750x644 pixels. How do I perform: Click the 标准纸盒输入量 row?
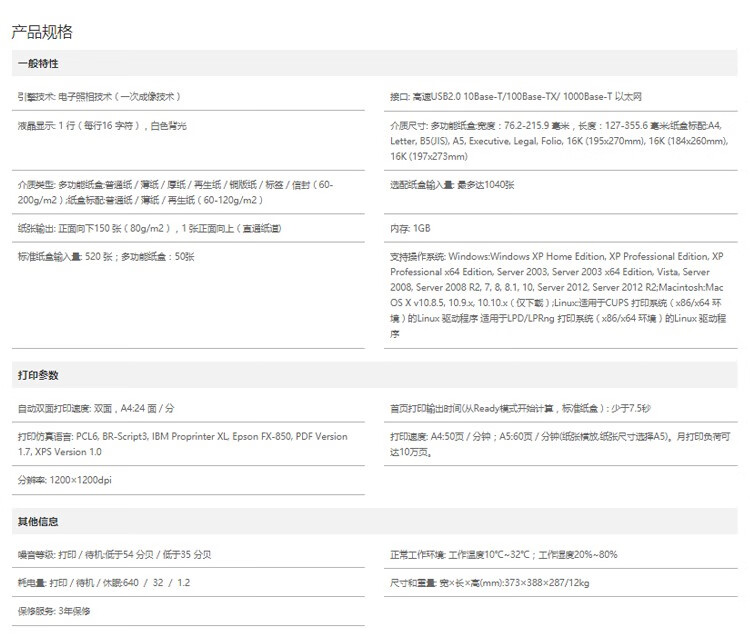[106, 257]
